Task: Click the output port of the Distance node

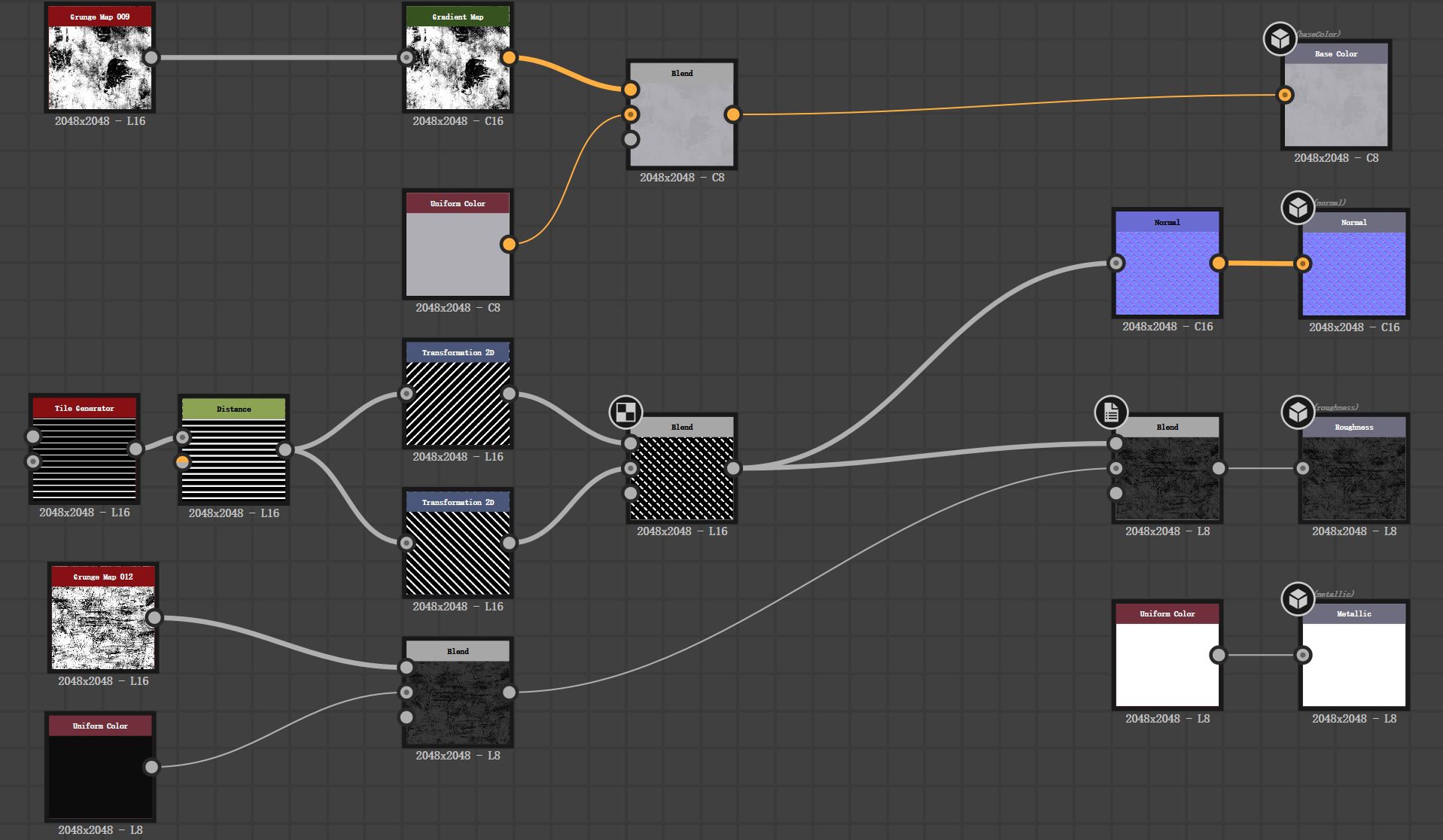Action: [x=285, y=450]
